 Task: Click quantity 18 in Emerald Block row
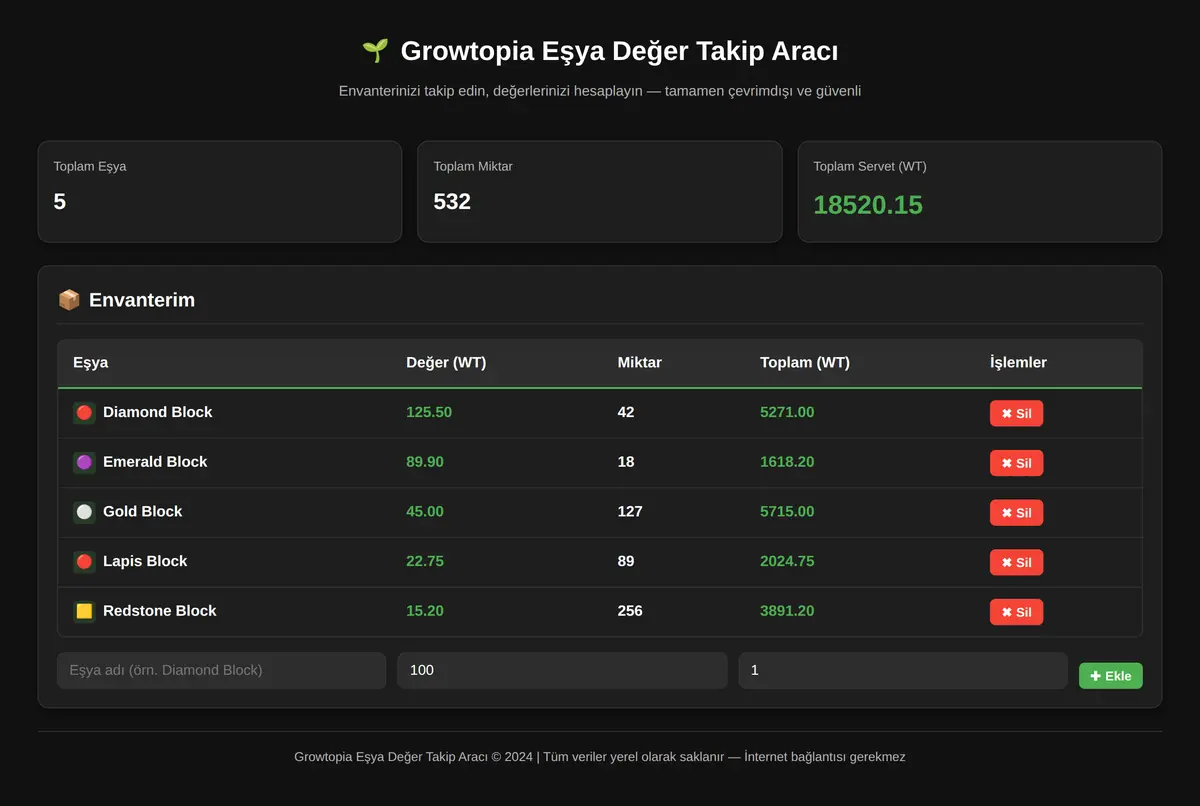coord(626,462)
